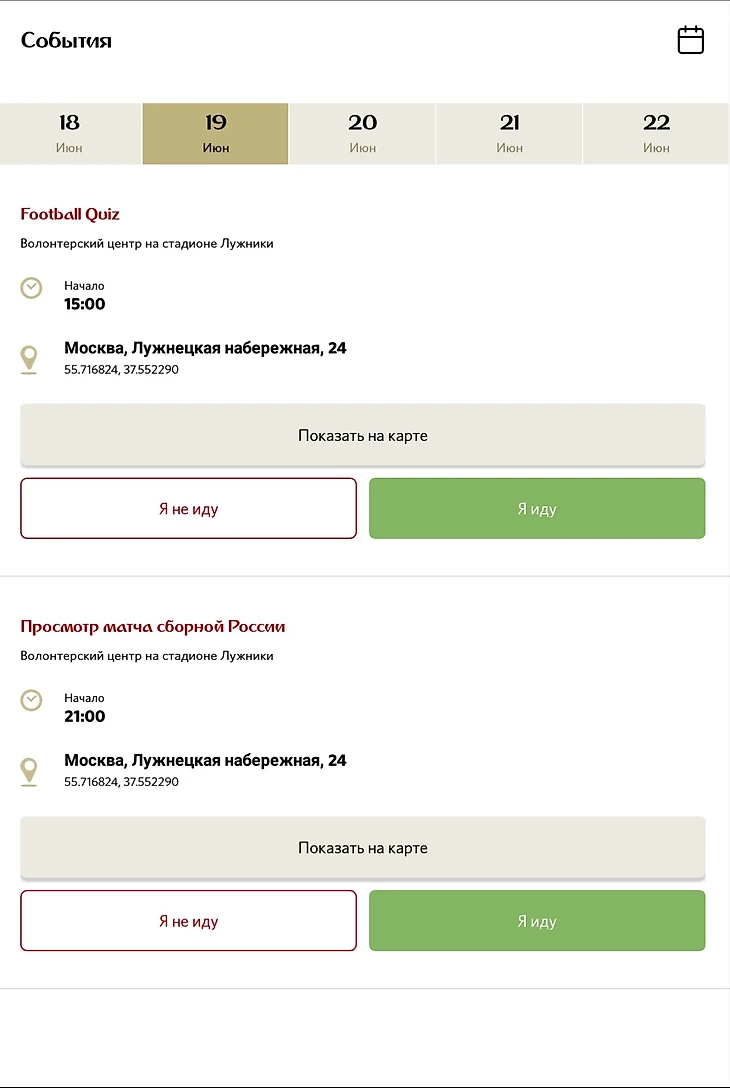Click the coordinates under the Russia match address

point(121,782)
